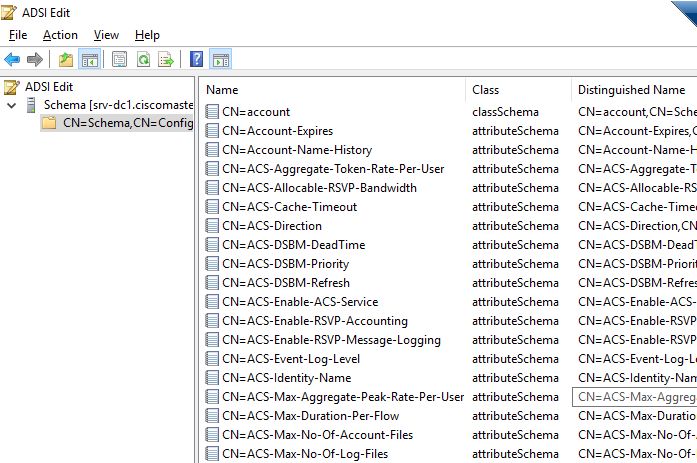The height and width of the screenshot is (463, 697).
Task: Select CN=Account-Expires entry
Action: click(x=277, y=131)
